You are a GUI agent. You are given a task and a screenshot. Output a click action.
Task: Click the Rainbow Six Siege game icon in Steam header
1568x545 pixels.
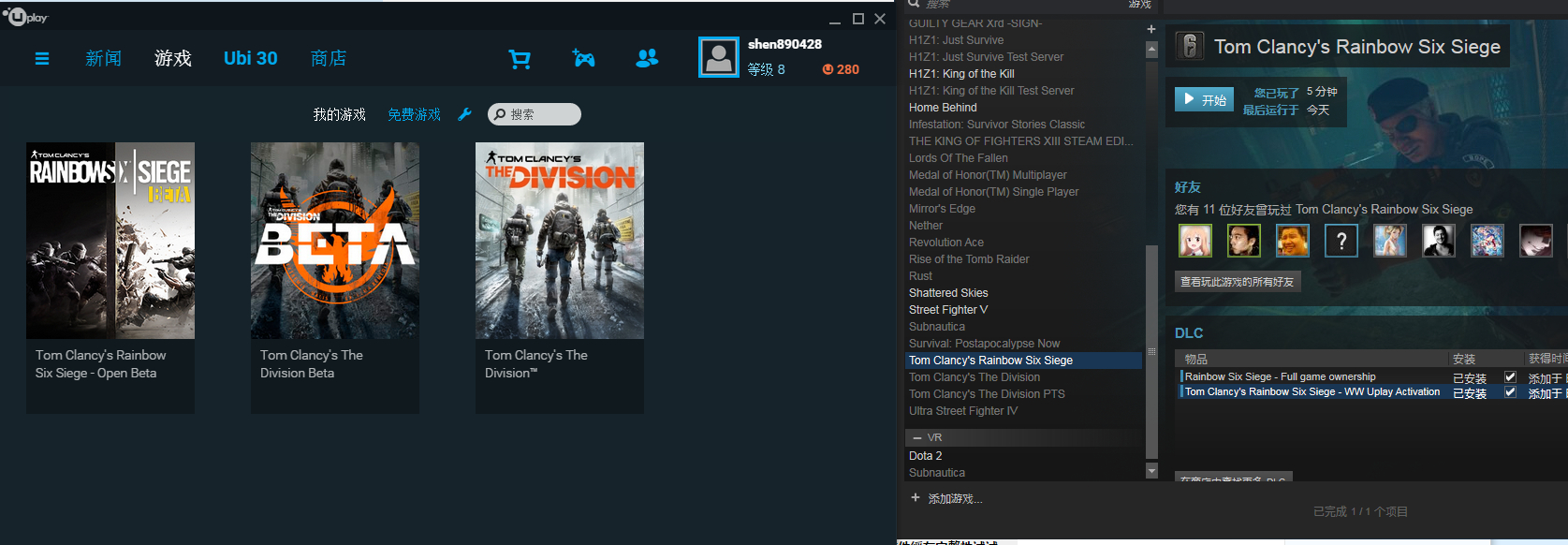click(1191, 46)
